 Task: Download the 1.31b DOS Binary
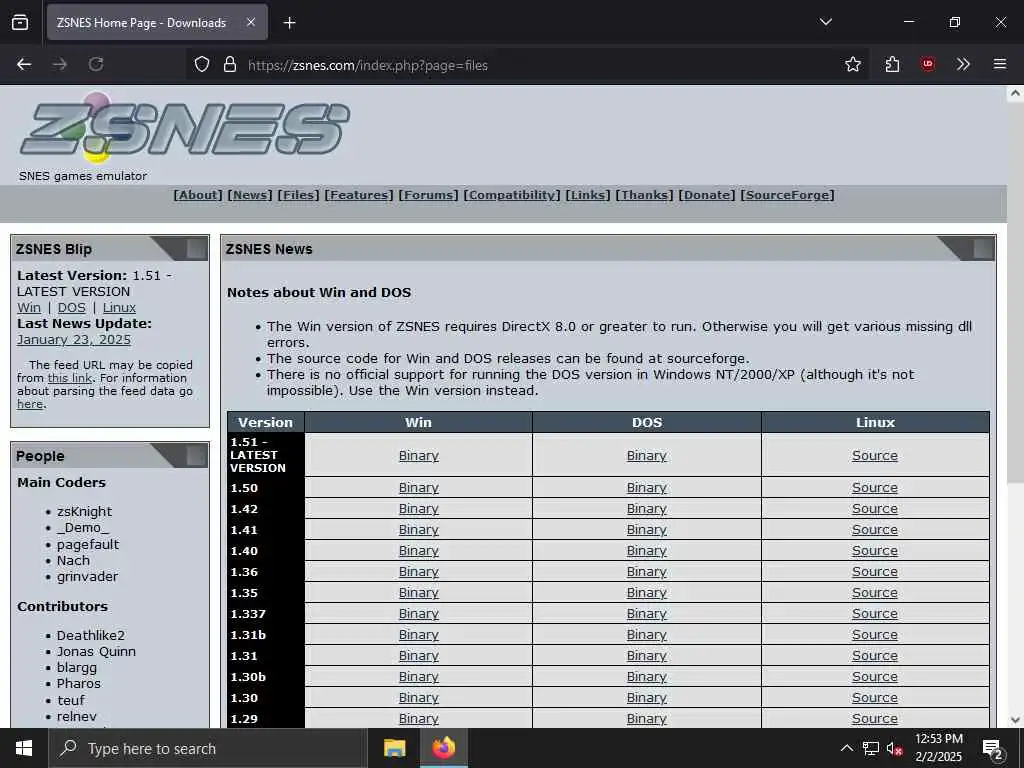click(x=647, y=635)
